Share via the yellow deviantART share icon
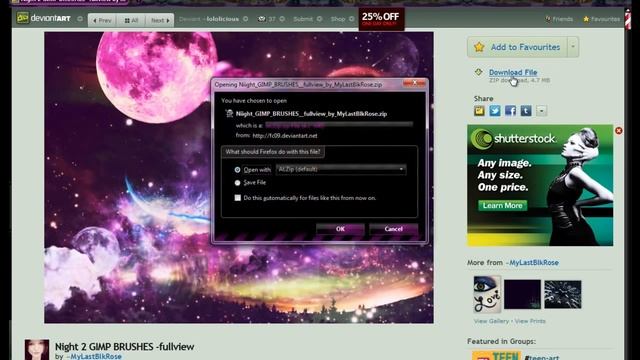 point(479,111)
